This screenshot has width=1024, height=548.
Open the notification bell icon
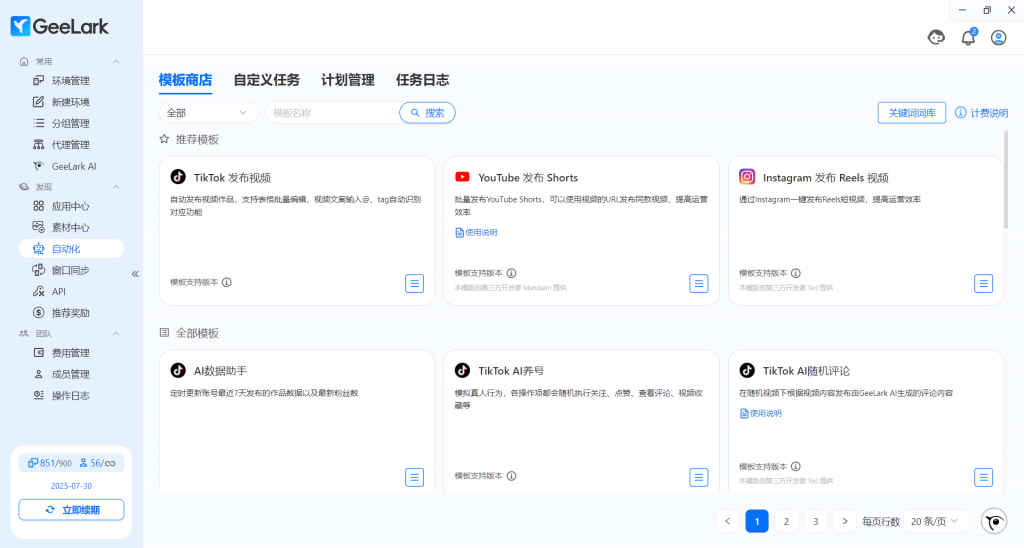pyautogui.click(x=967, y=38)
